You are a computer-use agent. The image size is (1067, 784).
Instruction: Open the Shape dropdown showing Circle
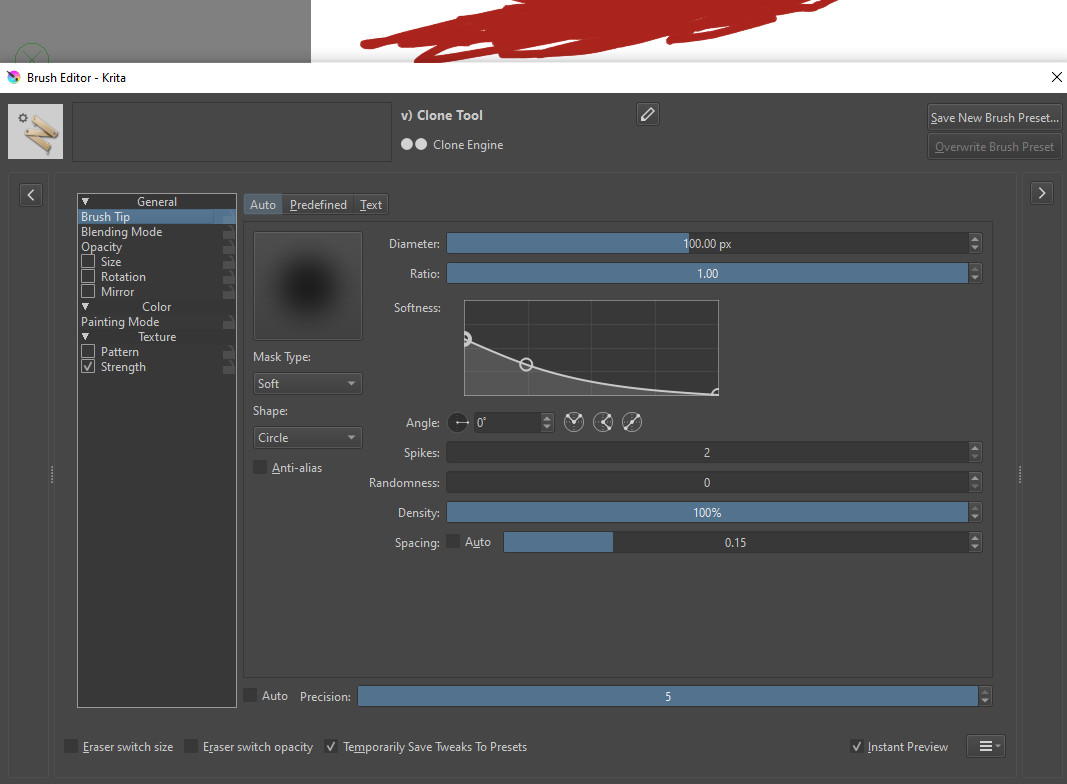click(x=307, y=438)
